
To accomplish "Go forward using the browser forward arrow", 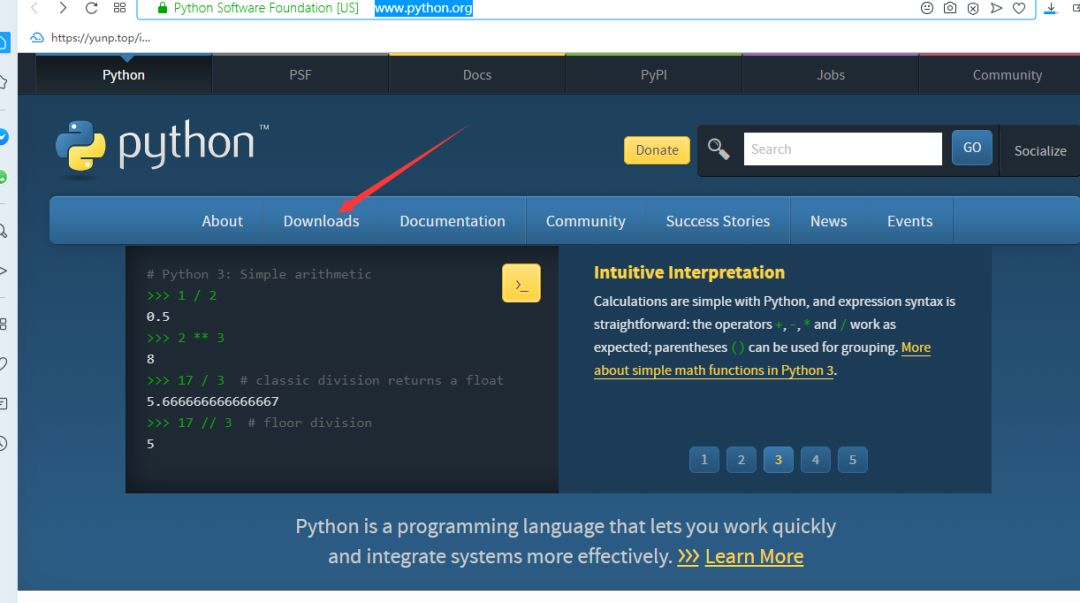I will [63, 8].
